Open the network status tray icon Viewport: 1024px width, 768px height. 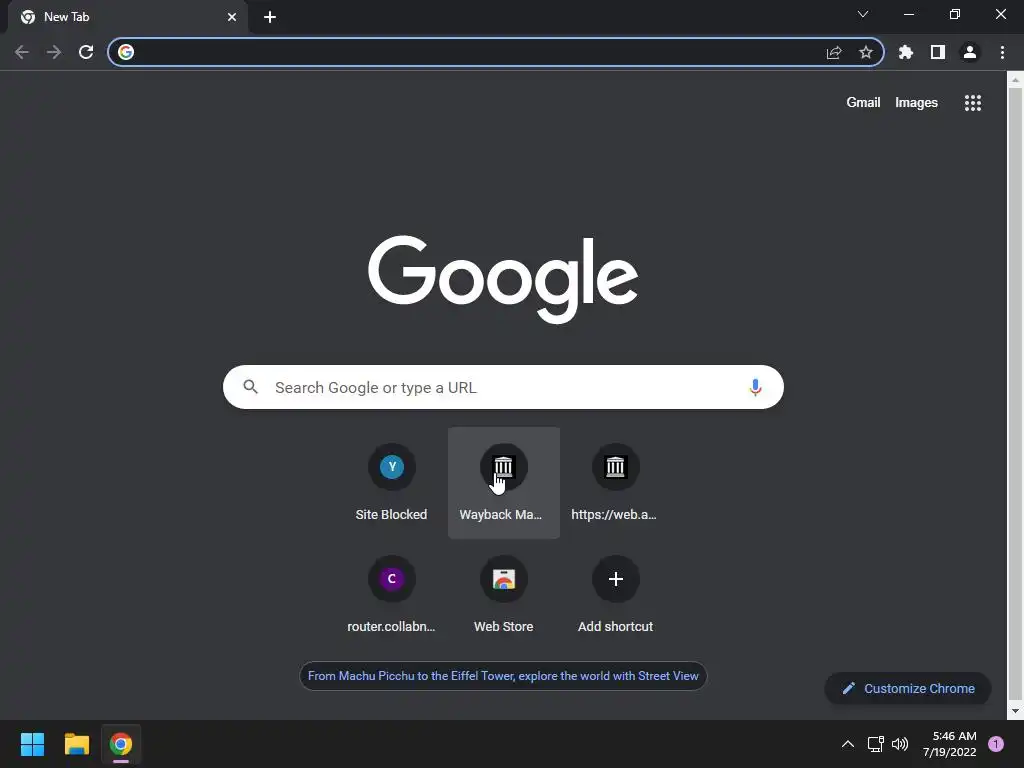click(876, 744)
